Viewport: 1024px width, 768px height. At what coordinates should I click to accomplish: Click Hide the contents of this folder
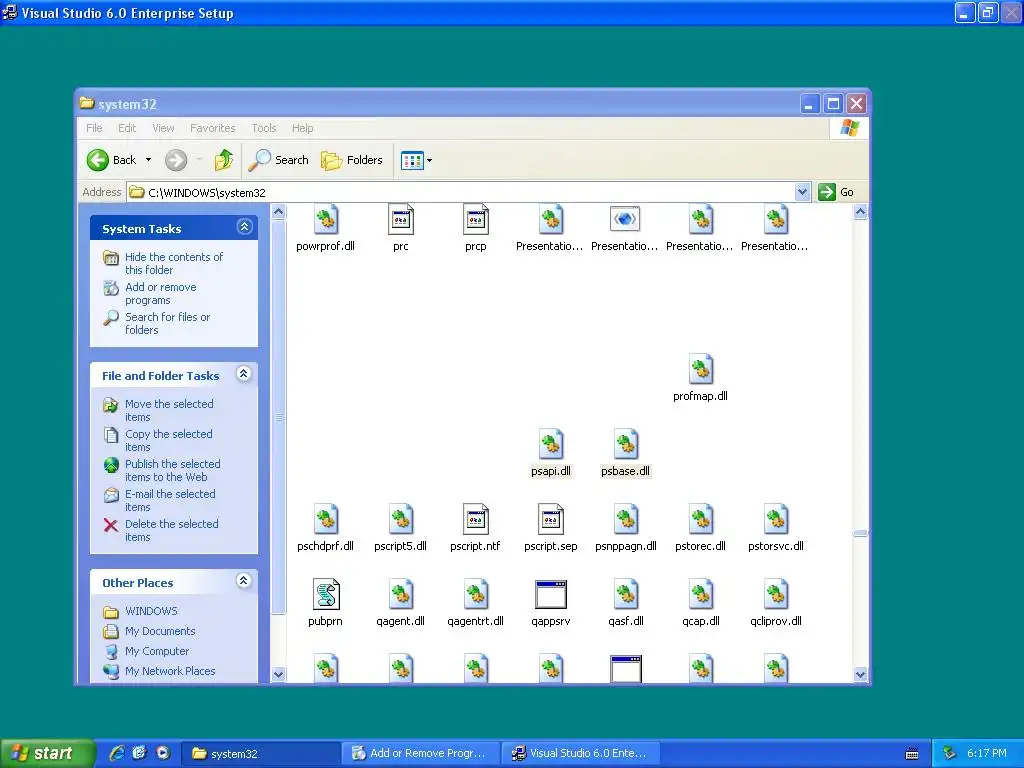[x=174, y=263]
